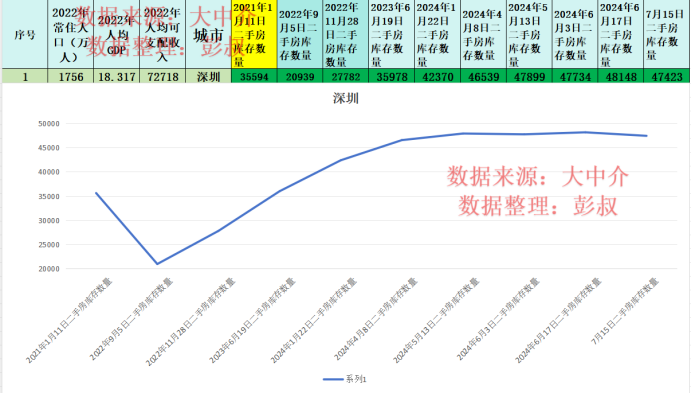Screen dimensions: 691x393
Task: Select the cell showing 42370
Action: (438, 76)
